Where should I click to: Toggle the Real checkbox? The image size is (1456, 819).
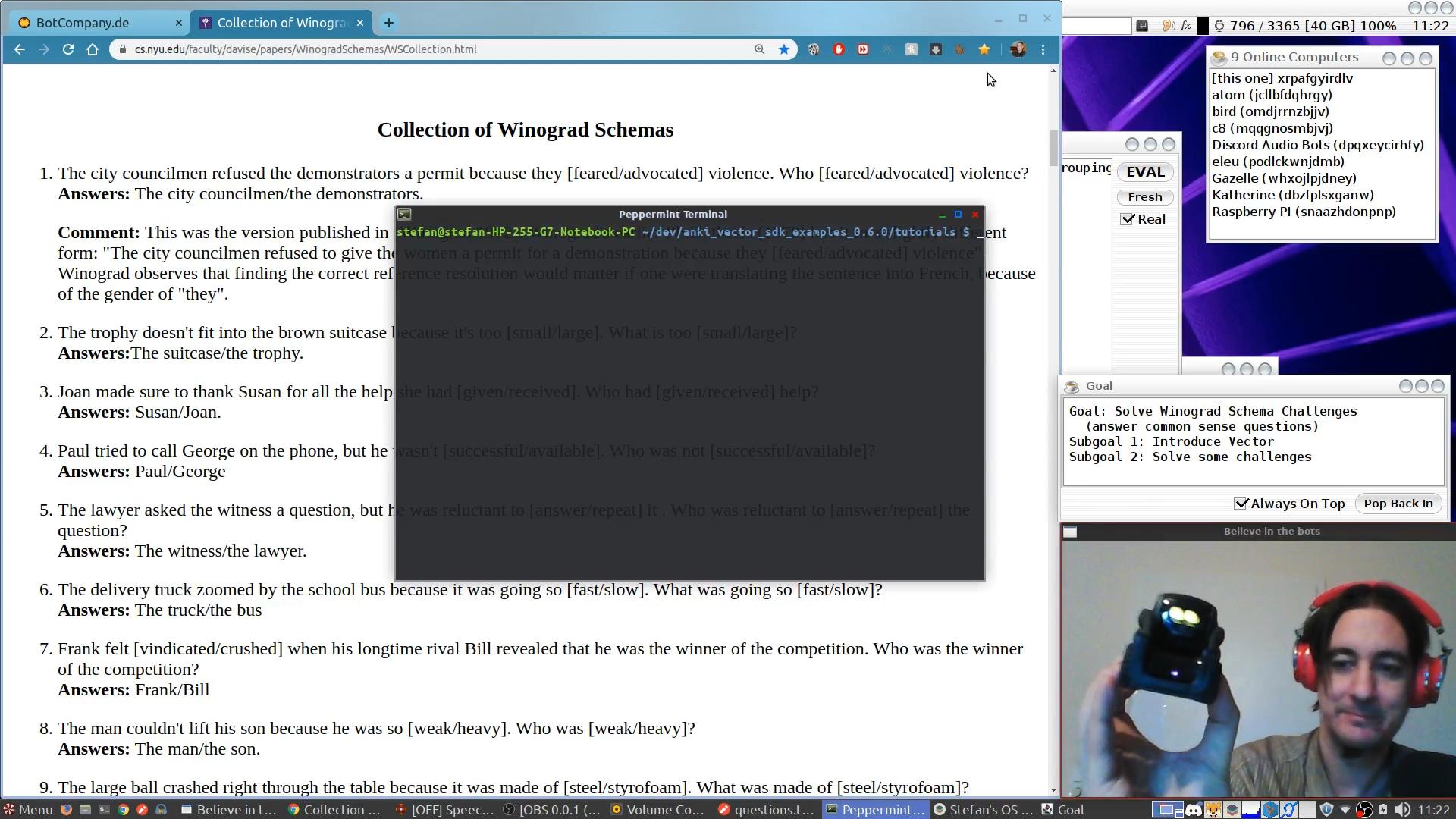pyautogui.click(x=1128, y=219)
